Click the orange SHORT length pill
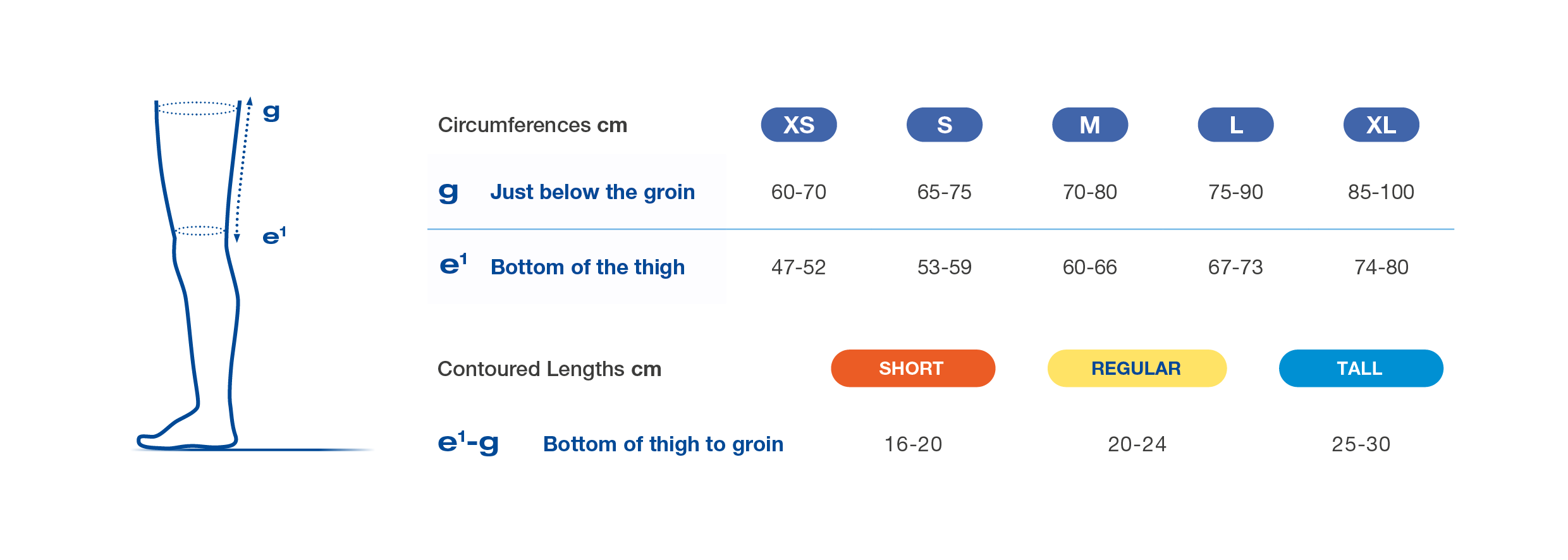The height and width of the screenshot is (560, 1568). (x=912, y=368)
